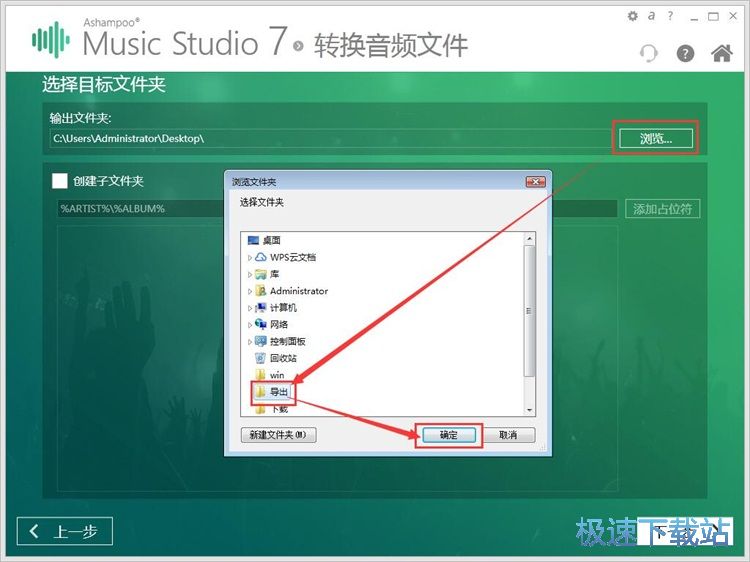Screen dimensions: 750x562
Task: Select the 网络 network icon
Action: [261, 324]
